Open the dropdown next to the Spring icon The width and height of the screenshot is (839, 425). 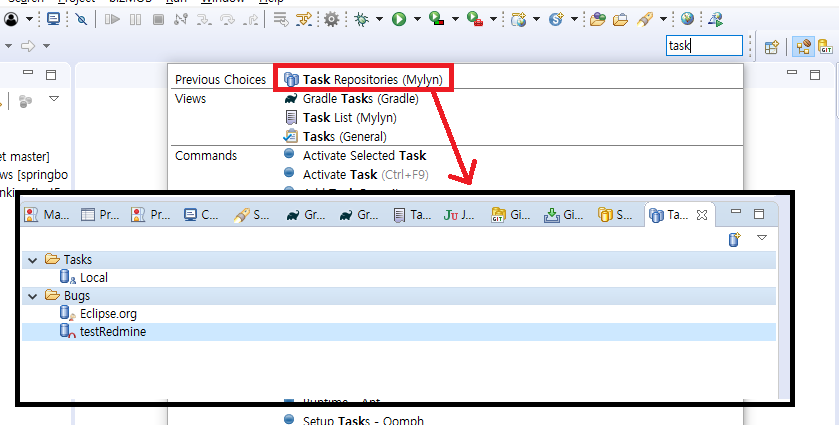click(574, 20)
